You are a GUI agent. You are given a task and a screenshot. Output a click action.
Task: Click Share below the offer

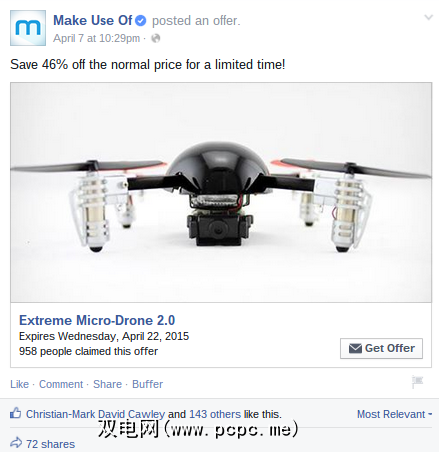click(x=107, y=384)
